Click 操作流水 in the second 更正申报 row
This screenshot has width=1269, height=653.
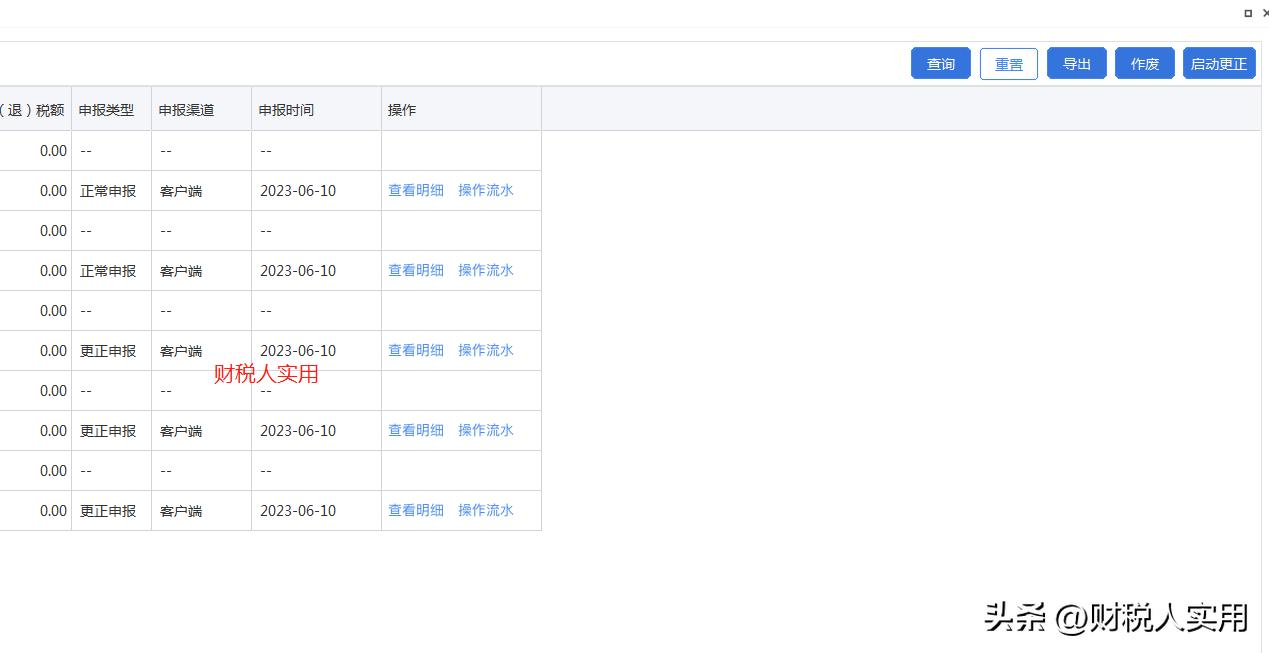click(485, 430)
